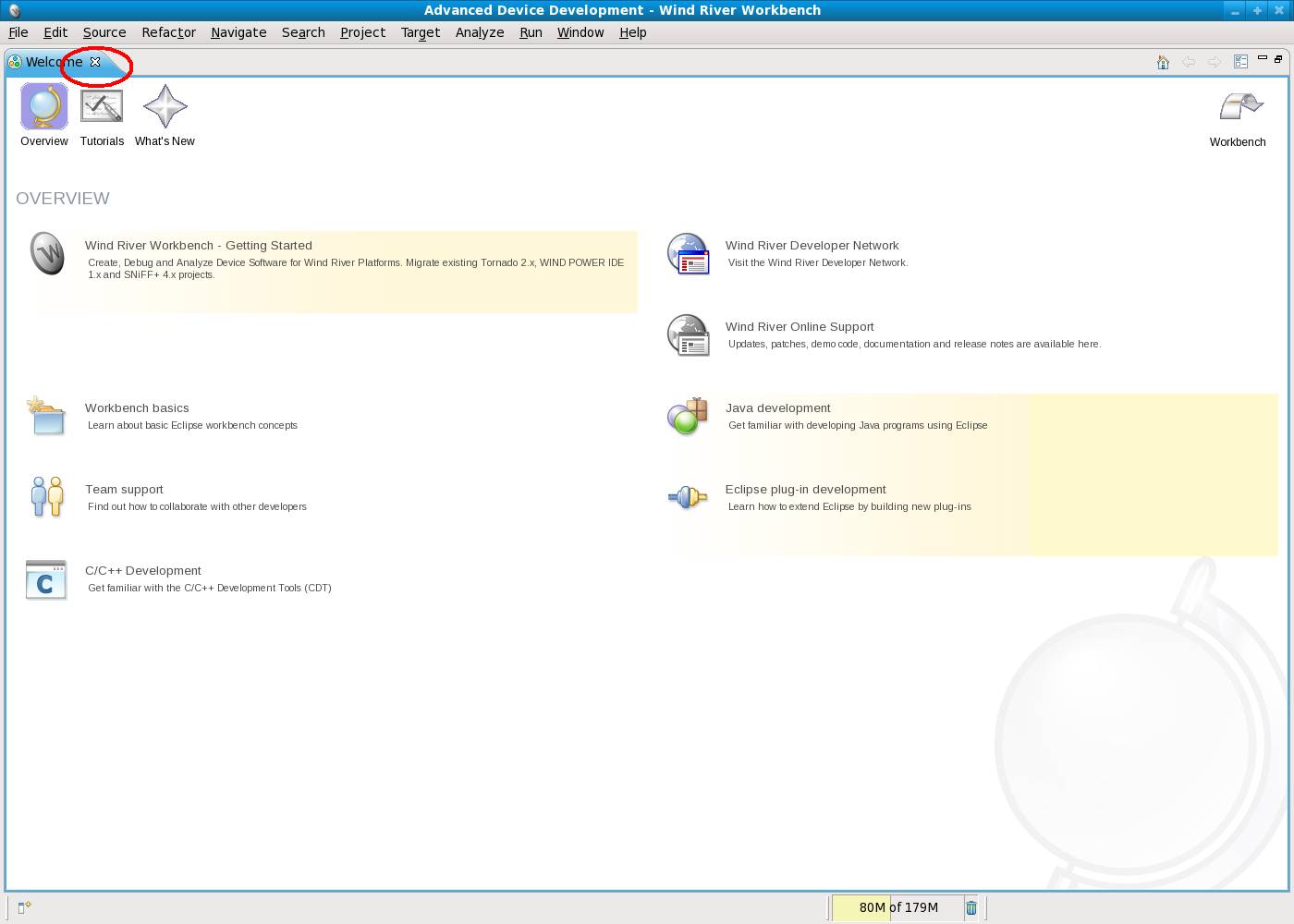Click 'Updates, patches, demo code' description
The width and height of the screenshot is (1294, 924).
tap(914, 344)
